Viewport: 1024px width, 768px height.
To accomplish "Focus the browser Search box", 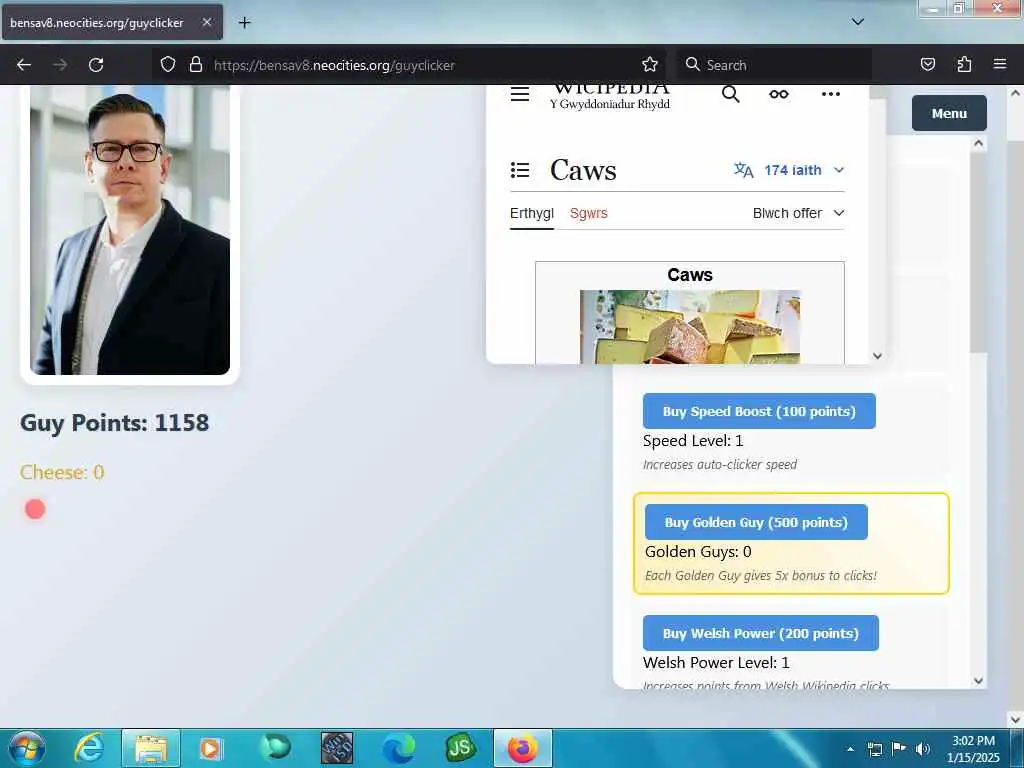I will tap(775, 65).
